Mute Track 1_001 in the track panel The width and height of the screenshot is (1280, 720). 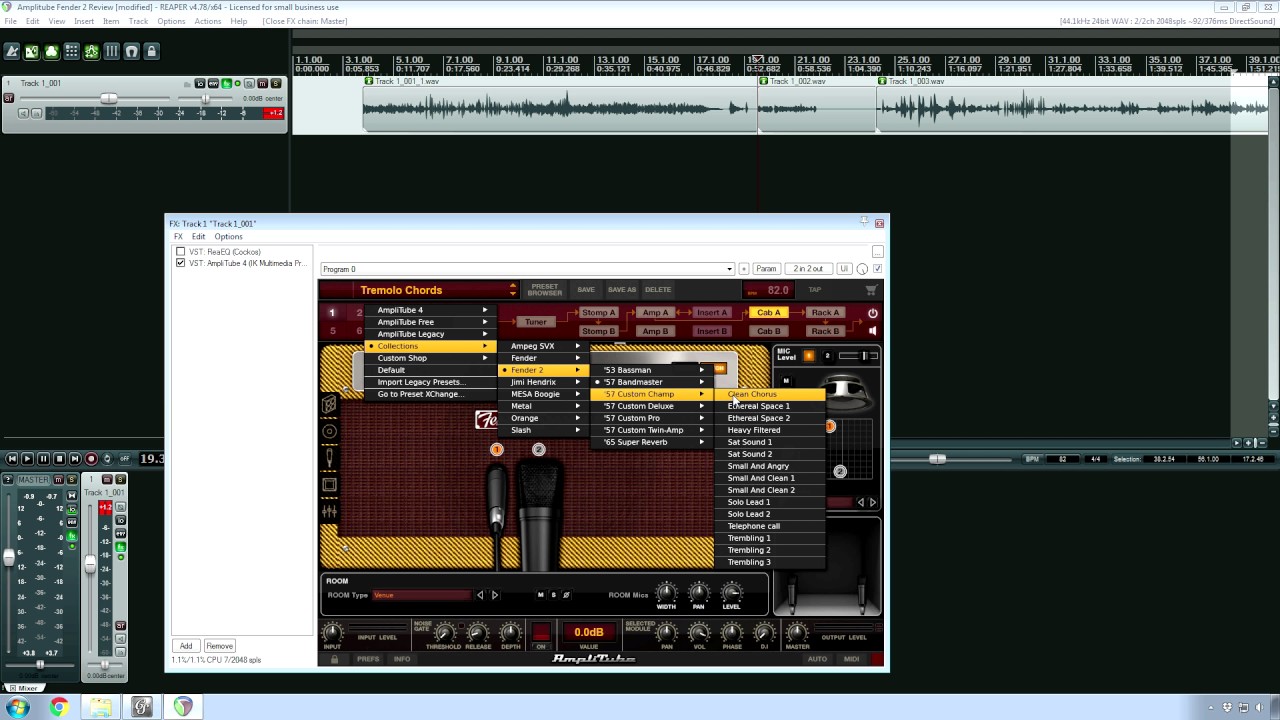[262, 84]
